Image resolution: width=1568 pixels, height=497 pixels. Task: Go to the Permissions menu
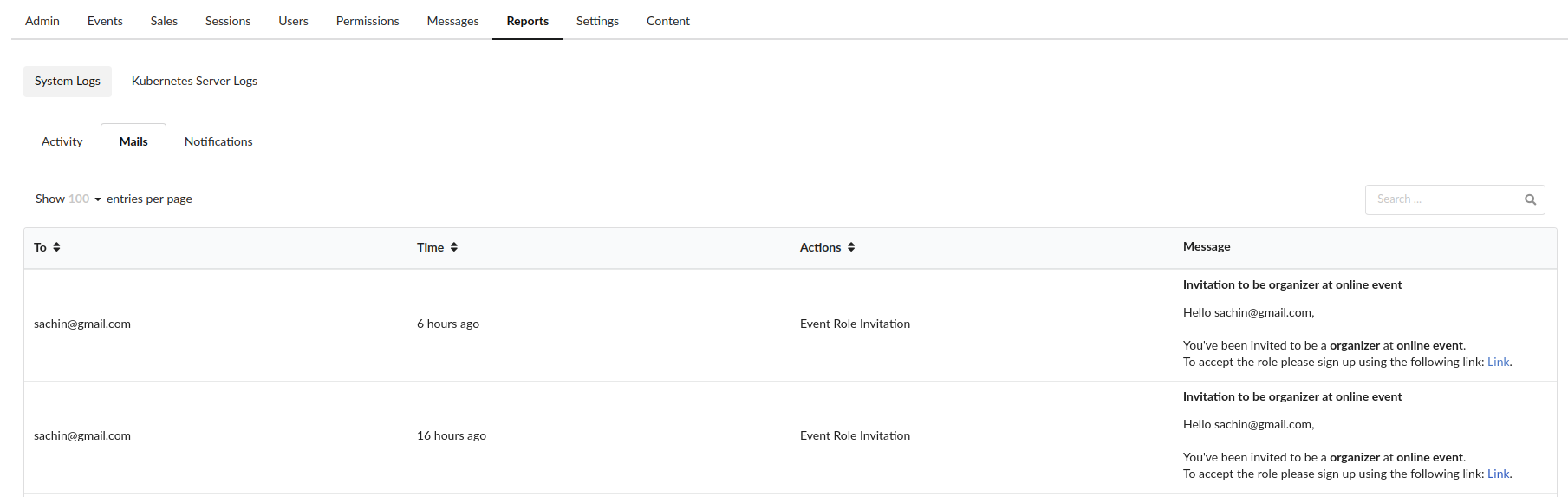[368, 21]
